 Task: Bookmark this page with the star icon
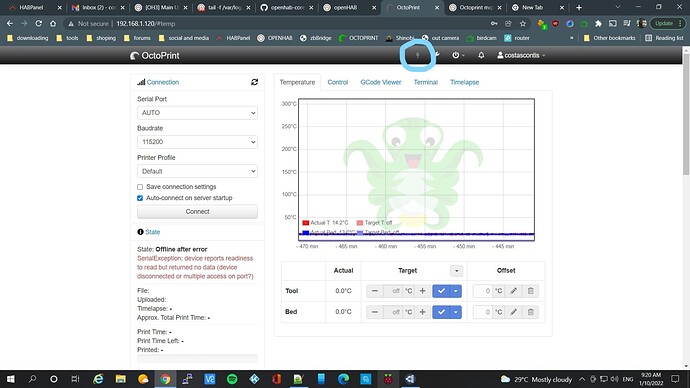(x=523, y=24)
